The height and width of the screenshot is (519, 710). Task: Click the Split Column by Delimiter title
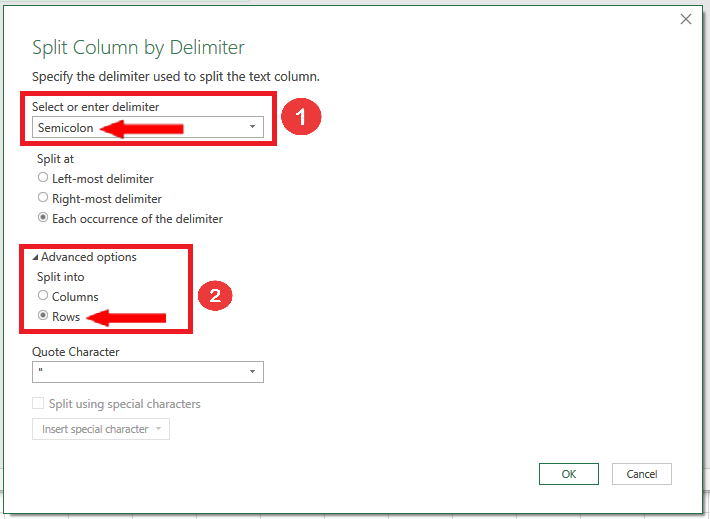click(138, 48)
